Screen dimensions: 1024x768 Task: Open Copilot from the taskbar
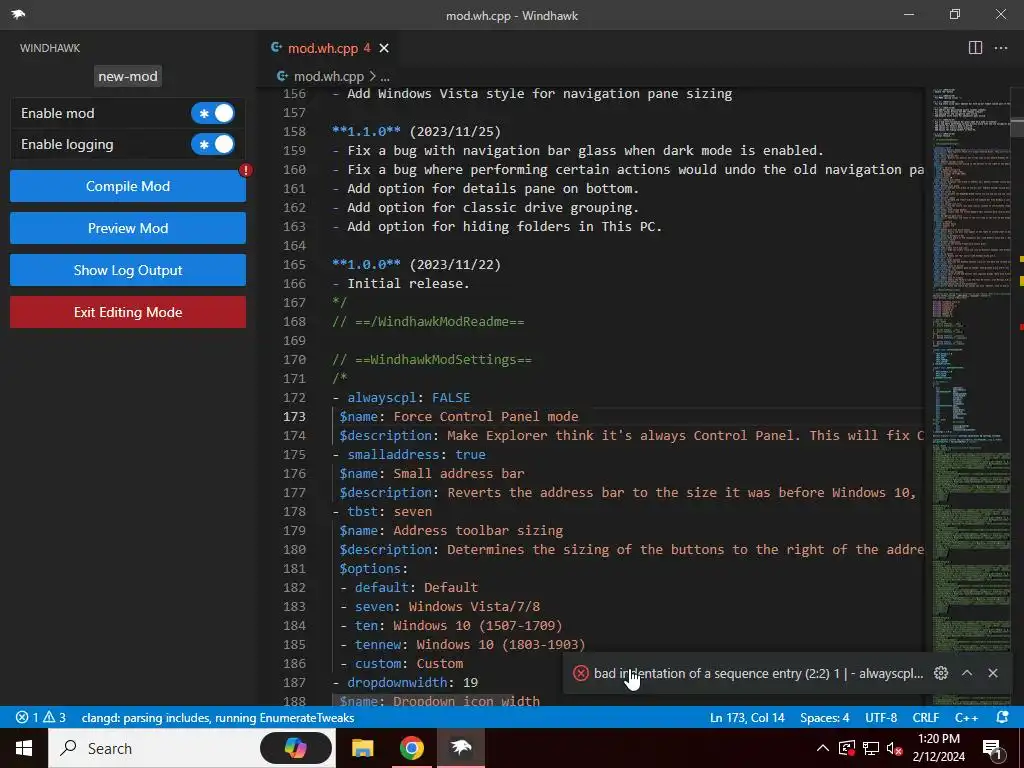pyautogui.click(x=296, y=748)
